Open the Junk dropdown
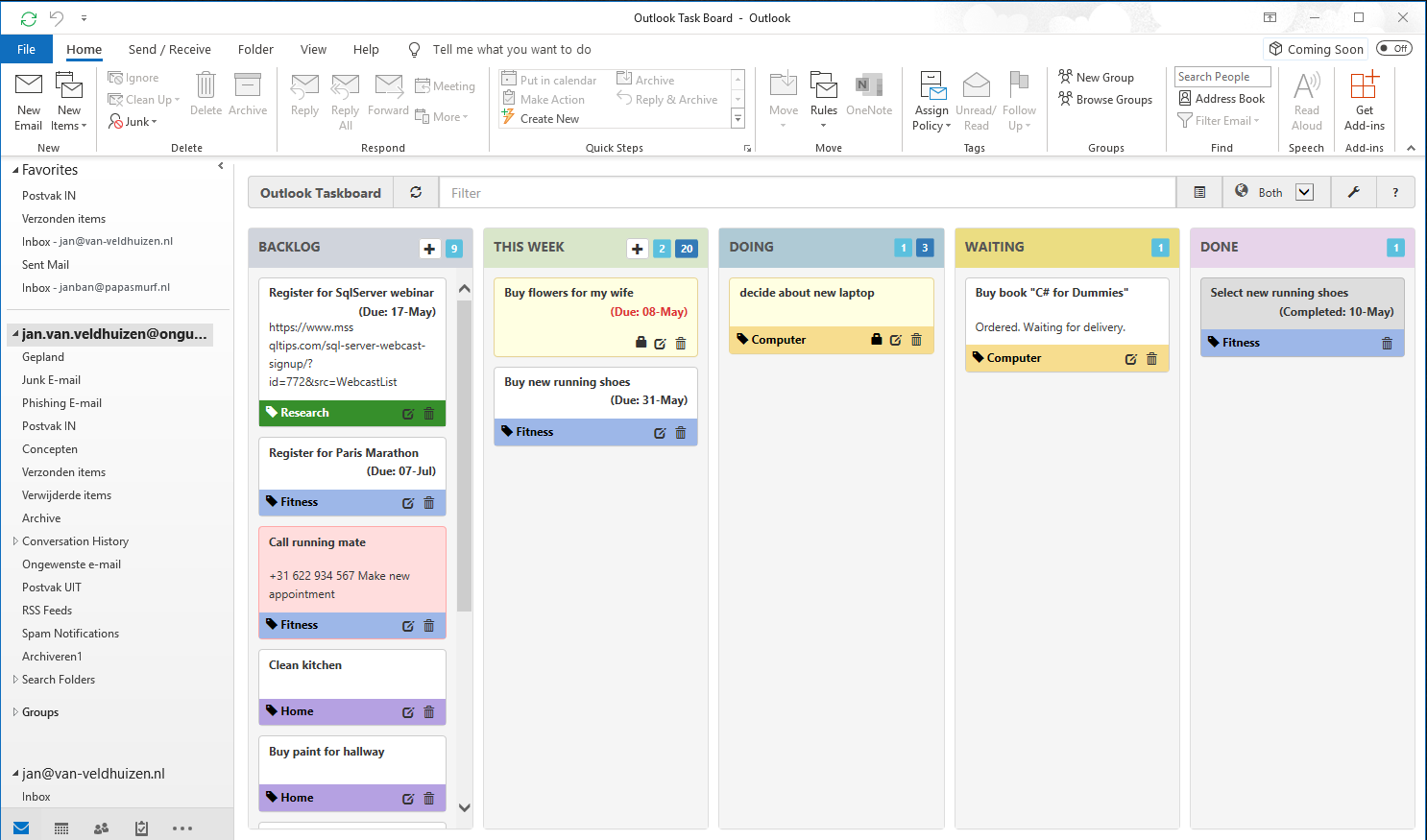Screen dimensions: 1427x840 (133, 122)
